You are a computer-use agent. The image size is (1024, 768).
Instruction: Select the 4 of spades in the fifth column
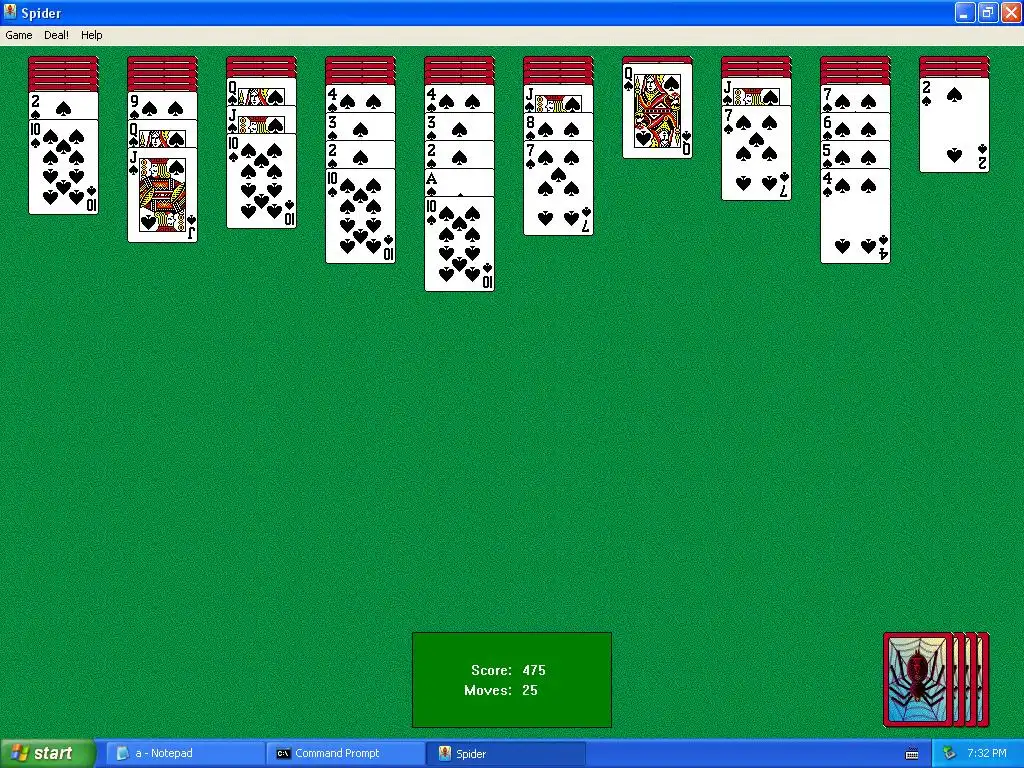(x=459, y=99)
